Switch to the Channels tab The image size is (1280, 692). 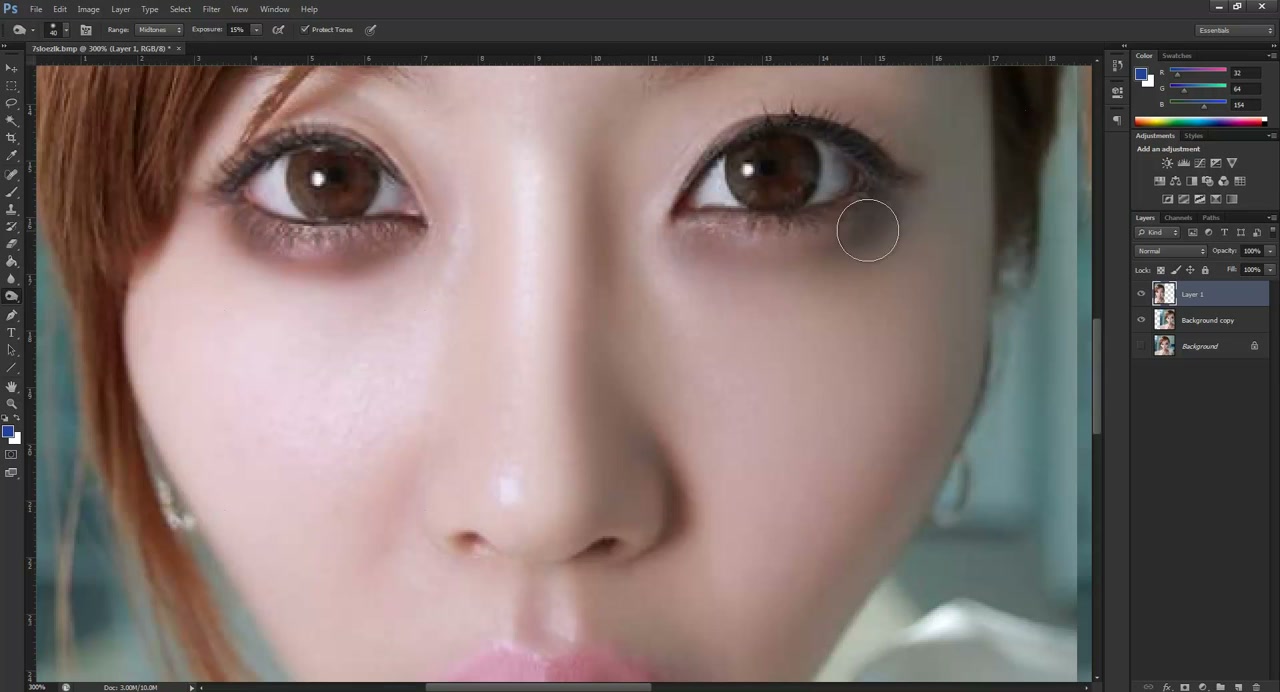pos(1178,217)
